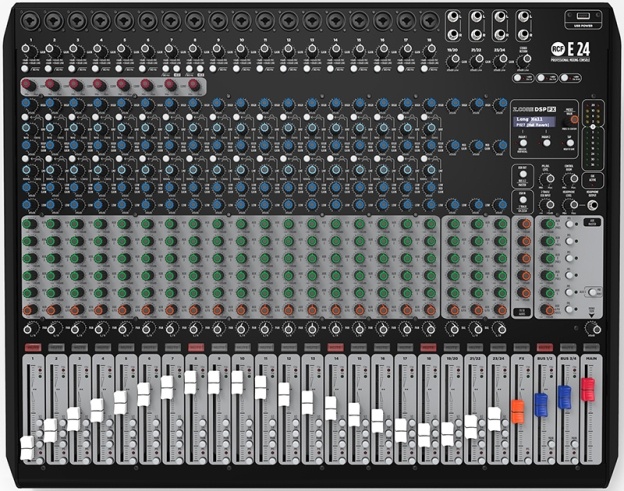Click the channel 1 orange FX send knob
Viewport: 624px width, 491px height.
tap(28, 310)
